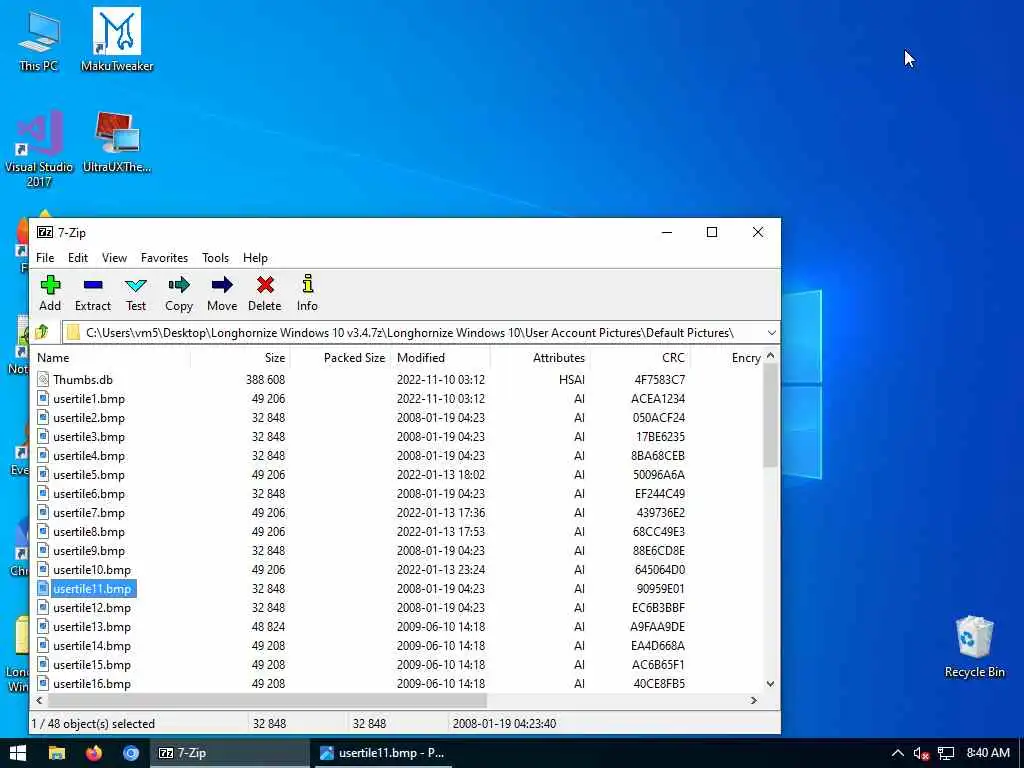Viewport: 1024px width, 768px height.
Task: Sort by the Packed Size column
Action: [x=340, y=358]
